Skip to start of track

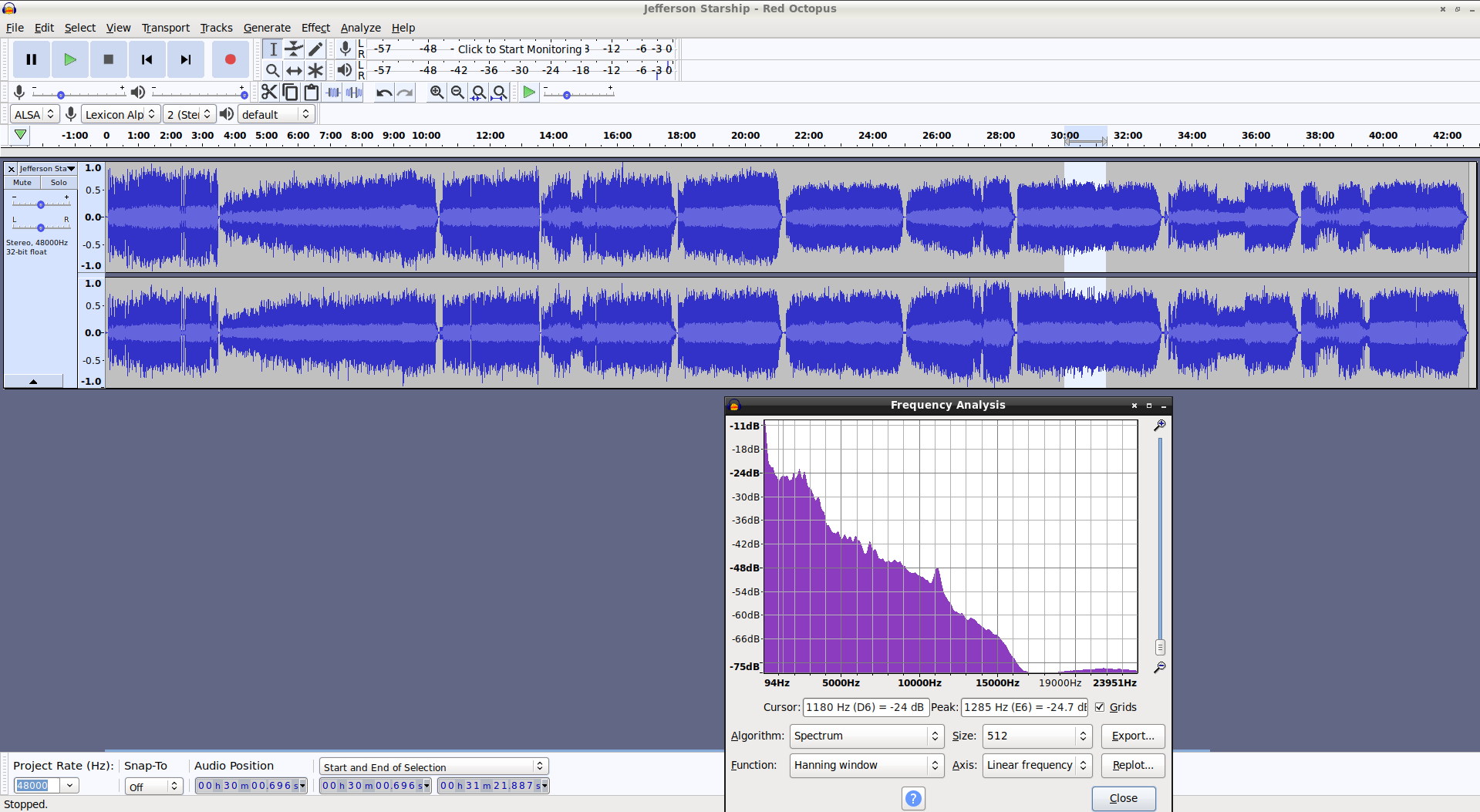[147, 59]
